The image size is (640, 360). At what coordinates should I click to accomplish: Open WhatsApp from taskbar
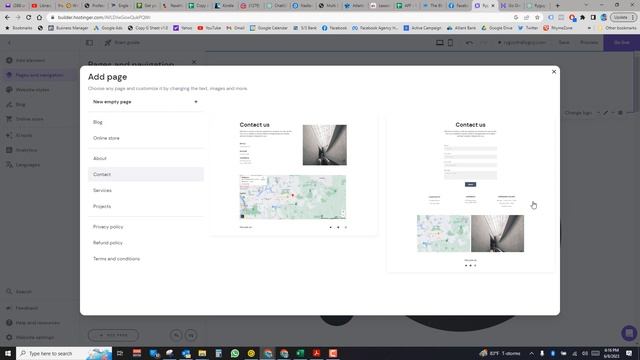(235, 353)
